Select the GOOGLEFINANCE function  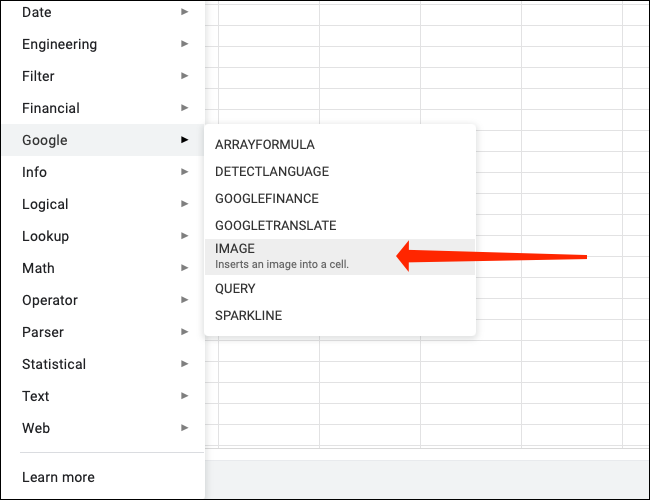(267, 198)
